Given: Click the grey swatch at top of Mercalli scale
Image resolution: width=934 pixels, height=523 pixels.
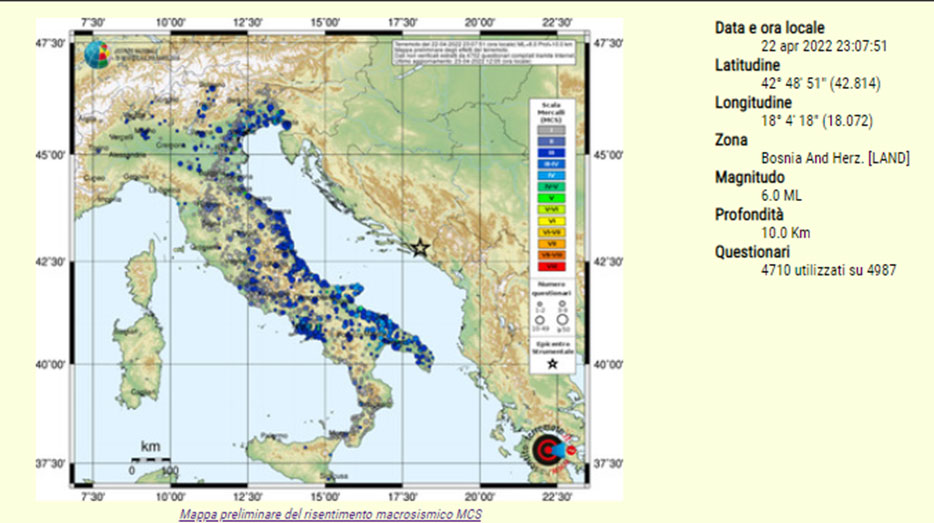Looking at the screenshot, I should point(551,129).
